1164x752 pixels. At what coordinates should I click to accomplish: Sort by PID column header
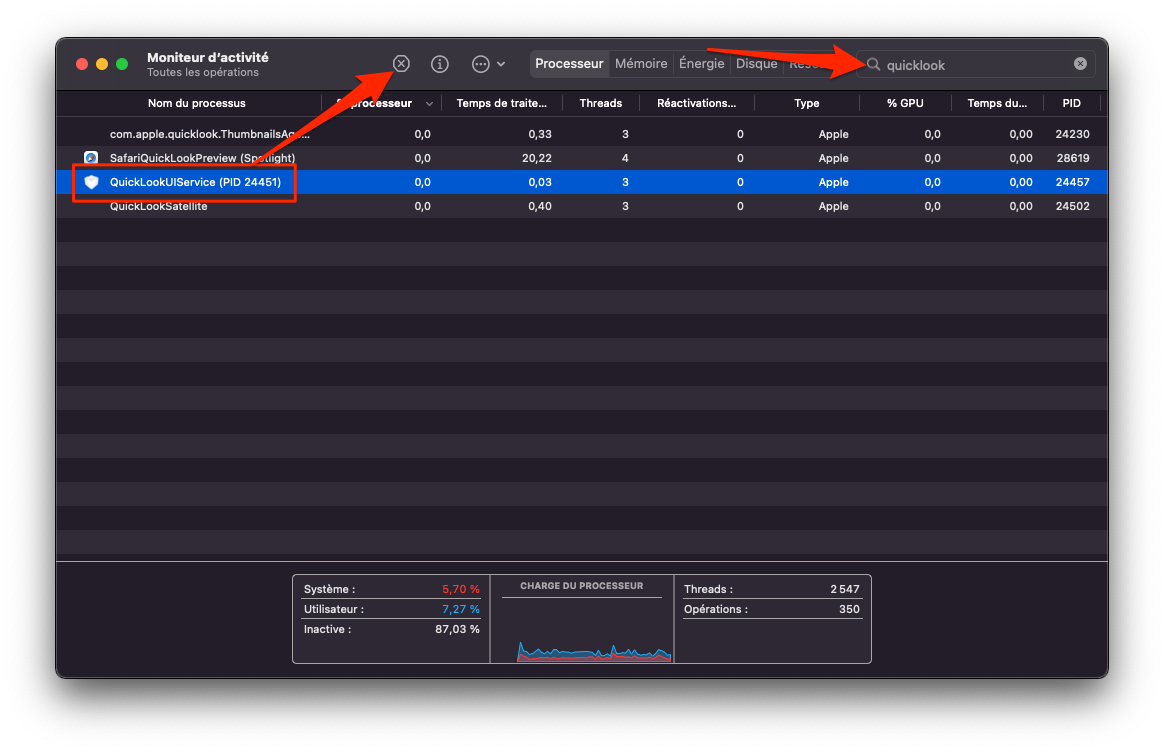tap(1071, 103)
